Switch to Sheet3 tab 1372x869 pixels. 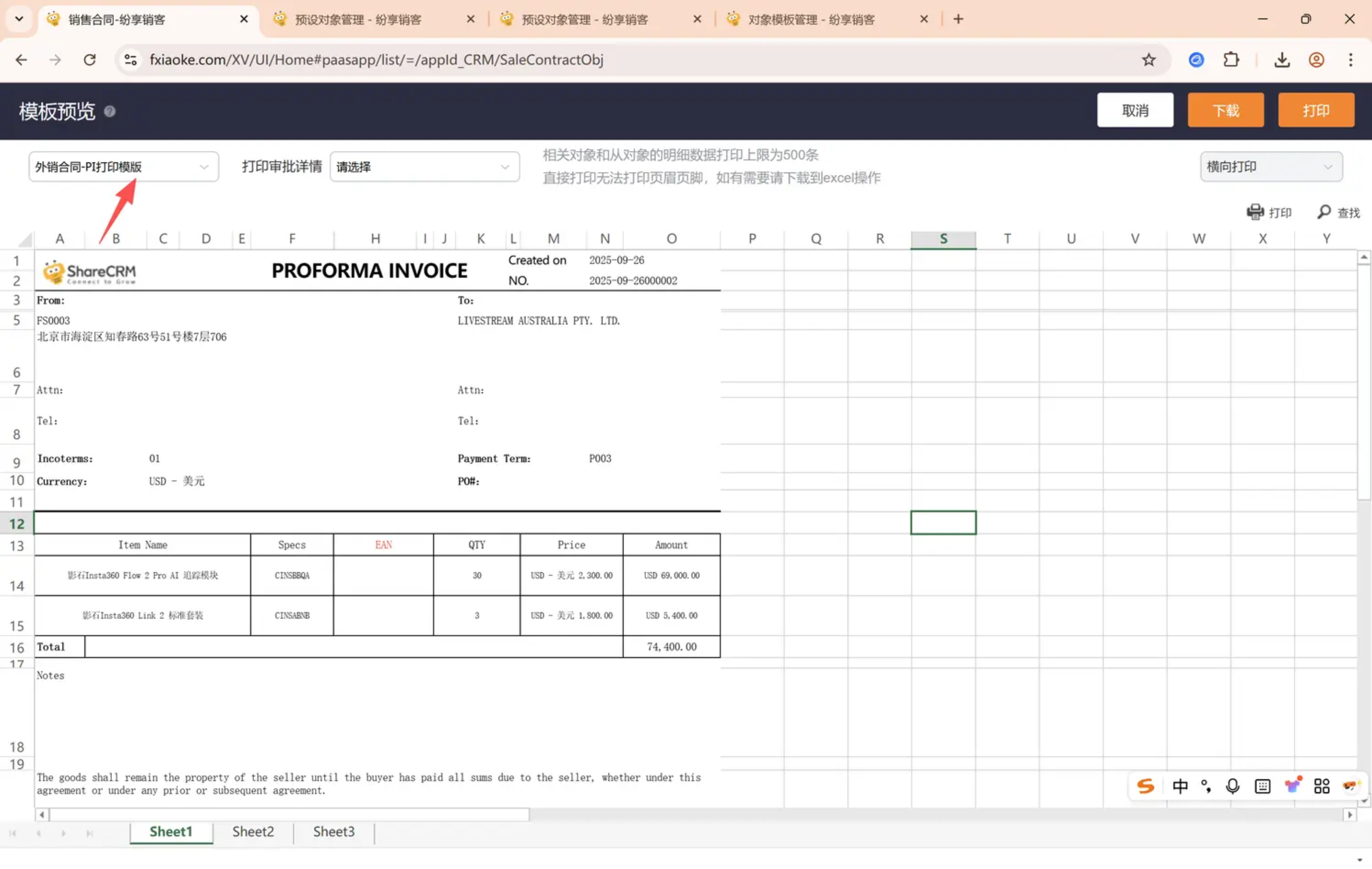333,831
